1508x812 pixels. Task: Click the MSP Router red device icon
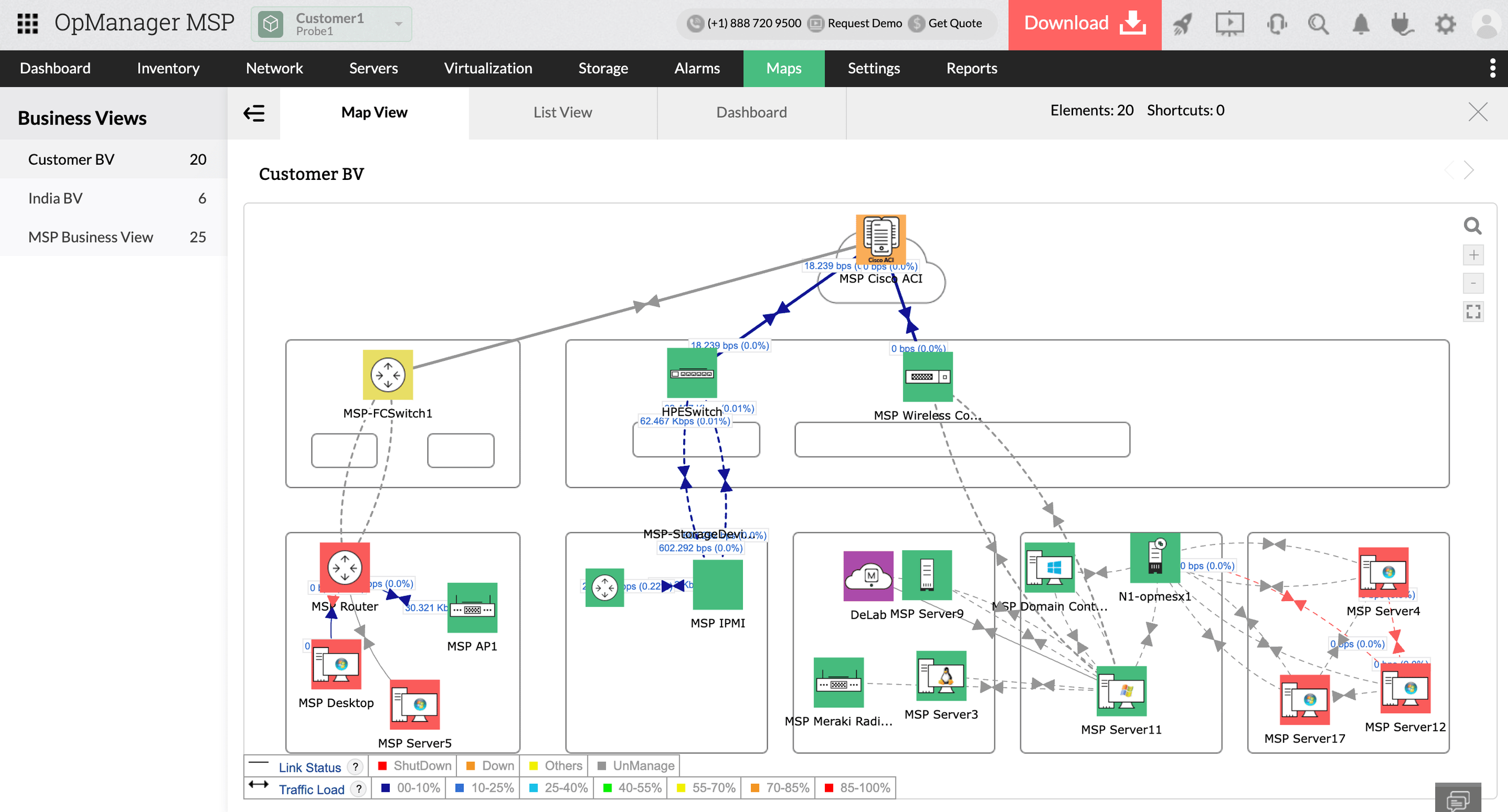tap(344, 567)
